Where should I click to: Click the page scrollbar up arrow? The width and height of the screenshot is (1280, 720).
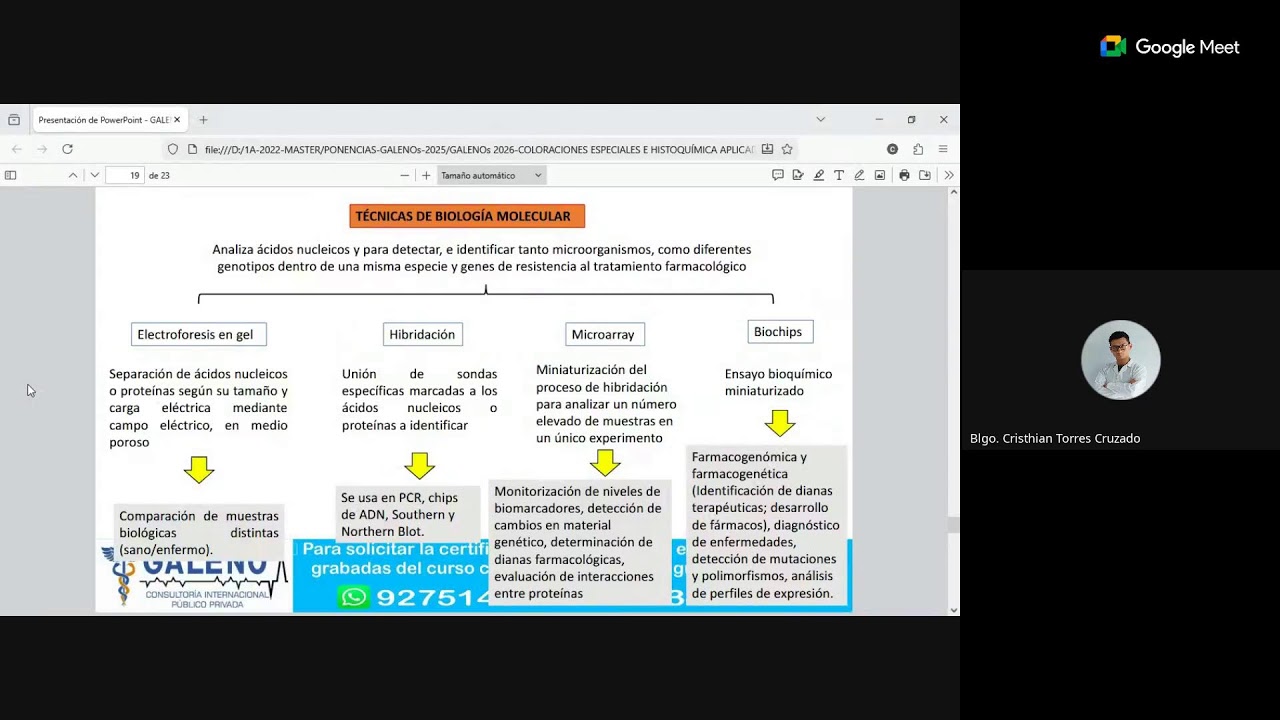[954, 192]
